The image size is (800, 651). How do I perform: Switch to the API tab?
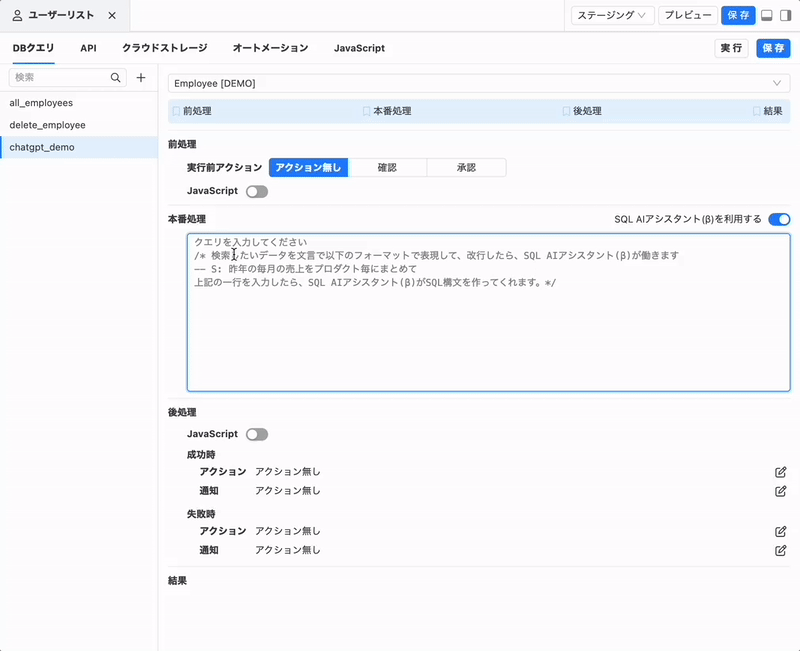pyautogui.click(x=88, y=48)
